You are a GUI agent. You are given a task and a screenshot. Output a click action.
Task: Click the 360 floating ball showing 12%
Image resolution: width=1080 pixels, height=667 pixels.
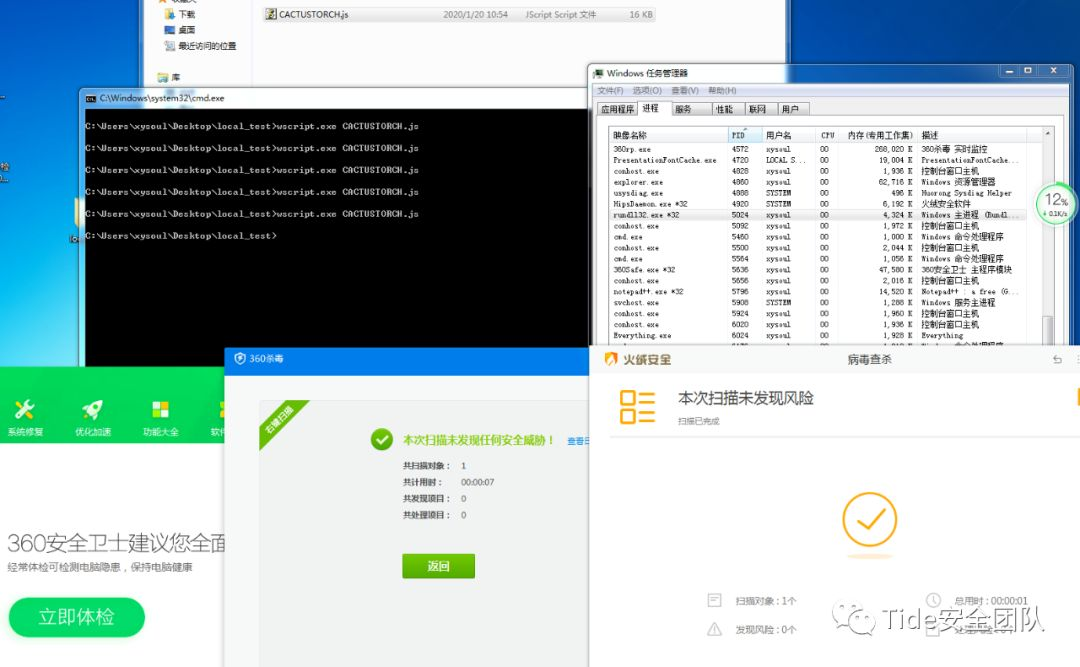[1055, 203]
